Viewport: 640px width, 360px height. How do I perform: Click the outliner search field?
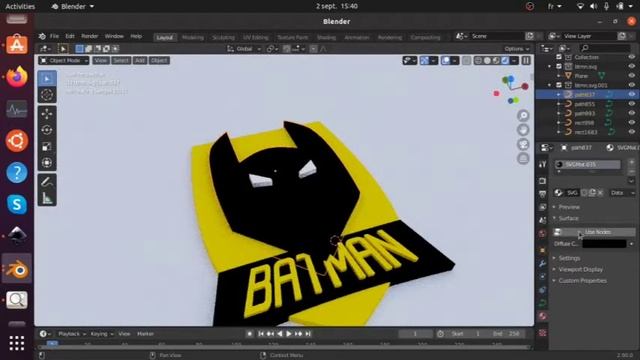[604, 49]
